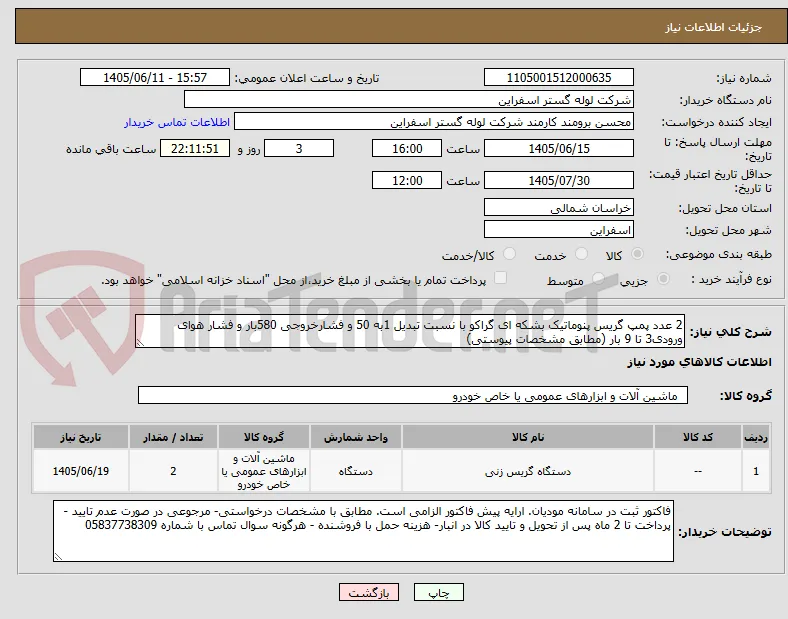Click the چاپ (print) button

(x=438, y=592)
